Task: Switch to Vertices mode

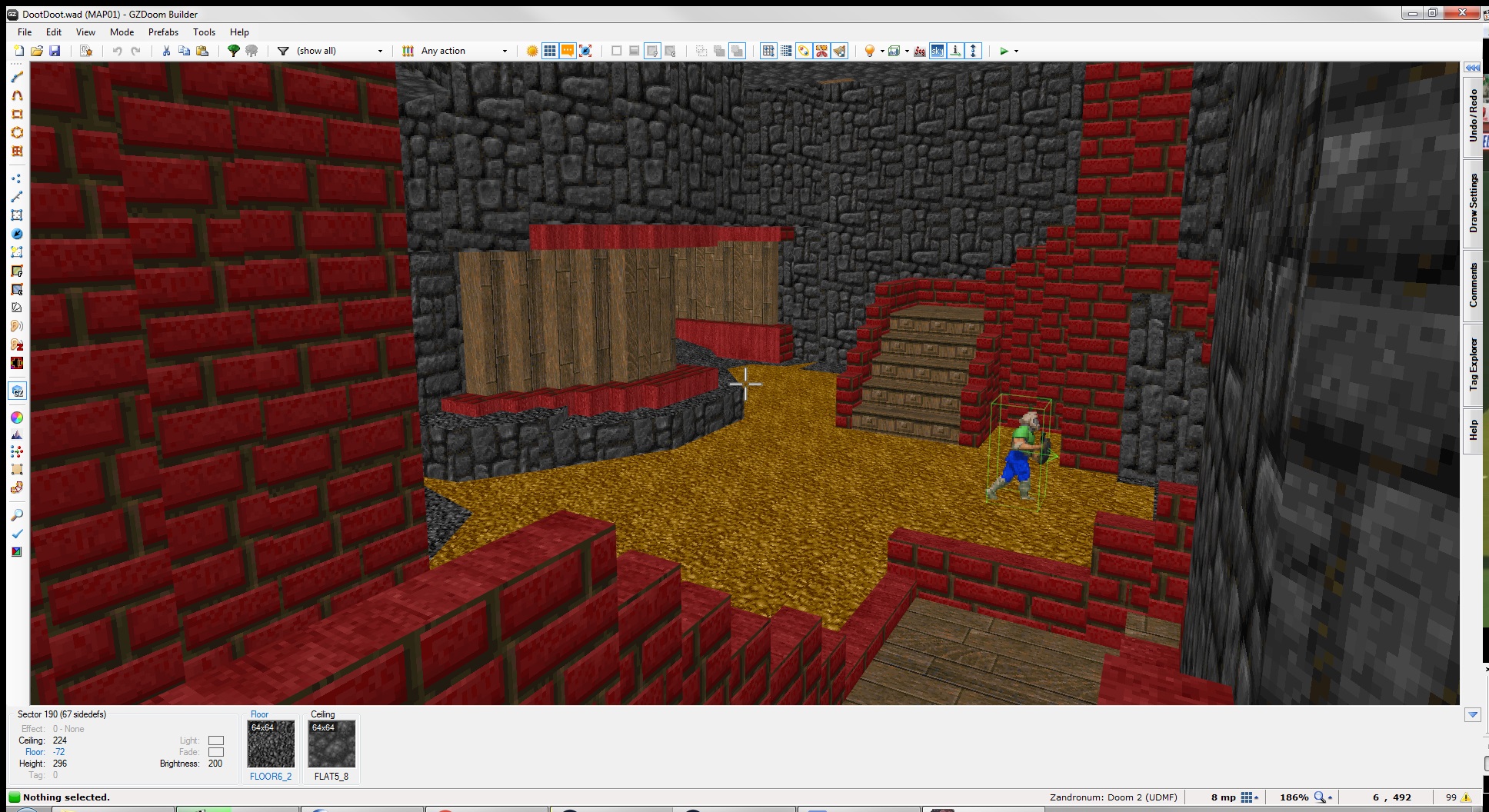Action: click(17, 178)
